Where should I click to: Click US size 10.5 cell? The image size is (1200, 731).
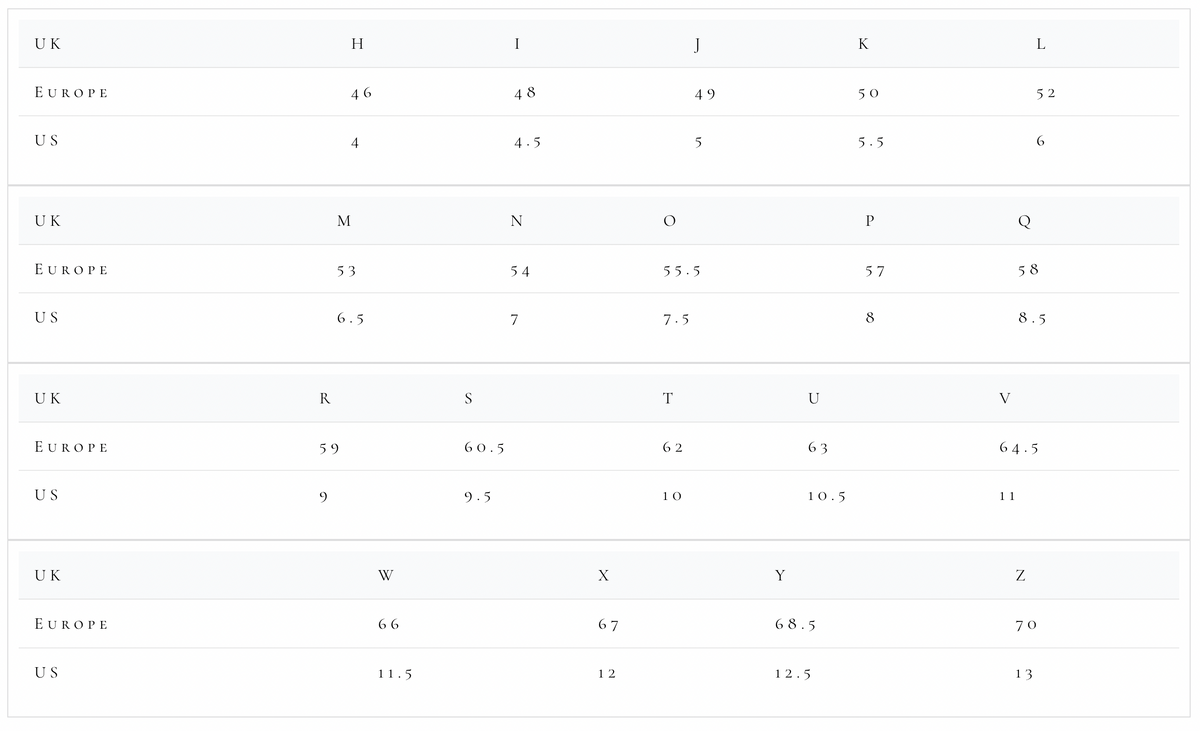click(827, 496)
